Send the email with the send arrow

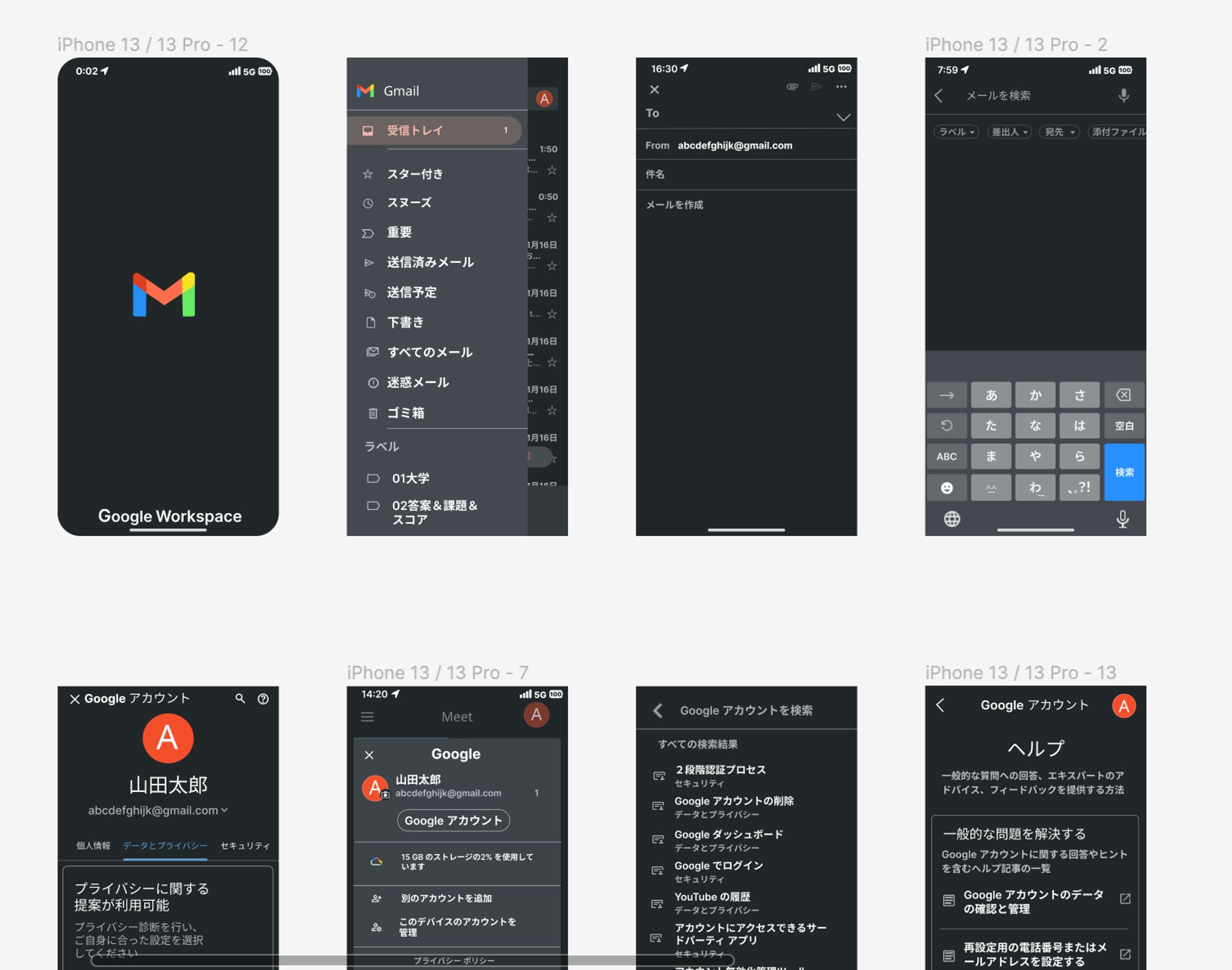point(817,87)
